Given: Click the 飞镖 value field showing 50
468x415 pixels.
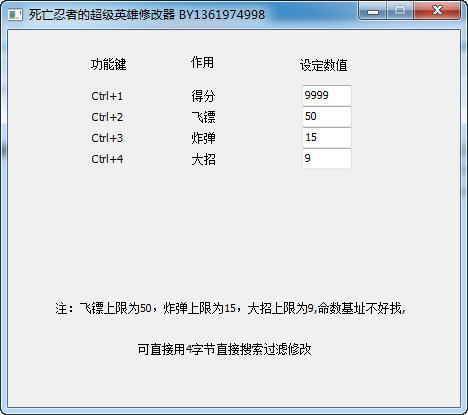Looking at the screenshot, I should pos(327,117).
